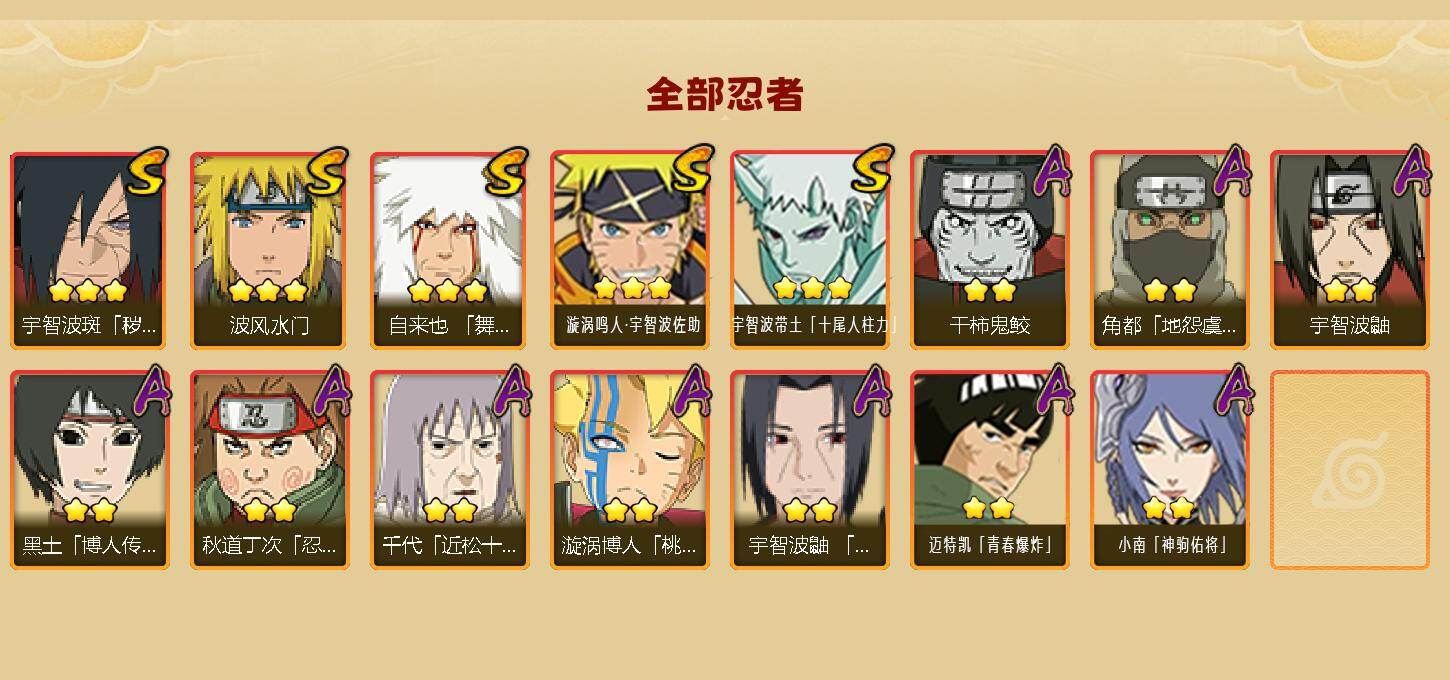1450x680 pixels.
Task: Select the 秋道丁次 ninja card
Action: click(269, 470)
